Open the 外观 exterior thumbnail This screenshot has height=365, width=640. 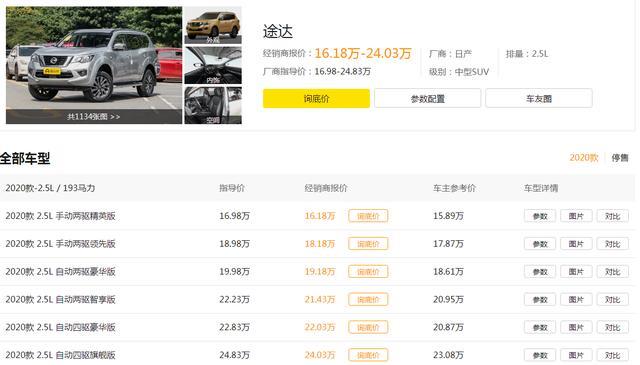(213, 25)
